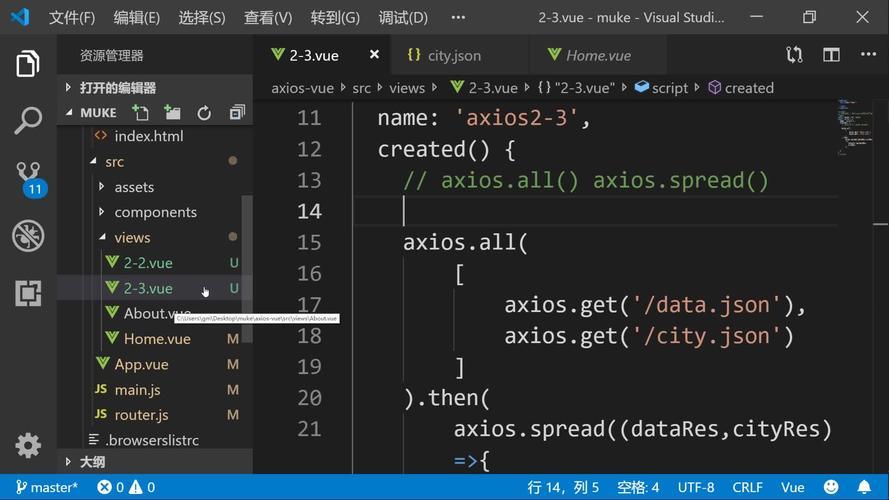
Task: Click the VS Code logo icon
Action: click(x=20, y=17)
